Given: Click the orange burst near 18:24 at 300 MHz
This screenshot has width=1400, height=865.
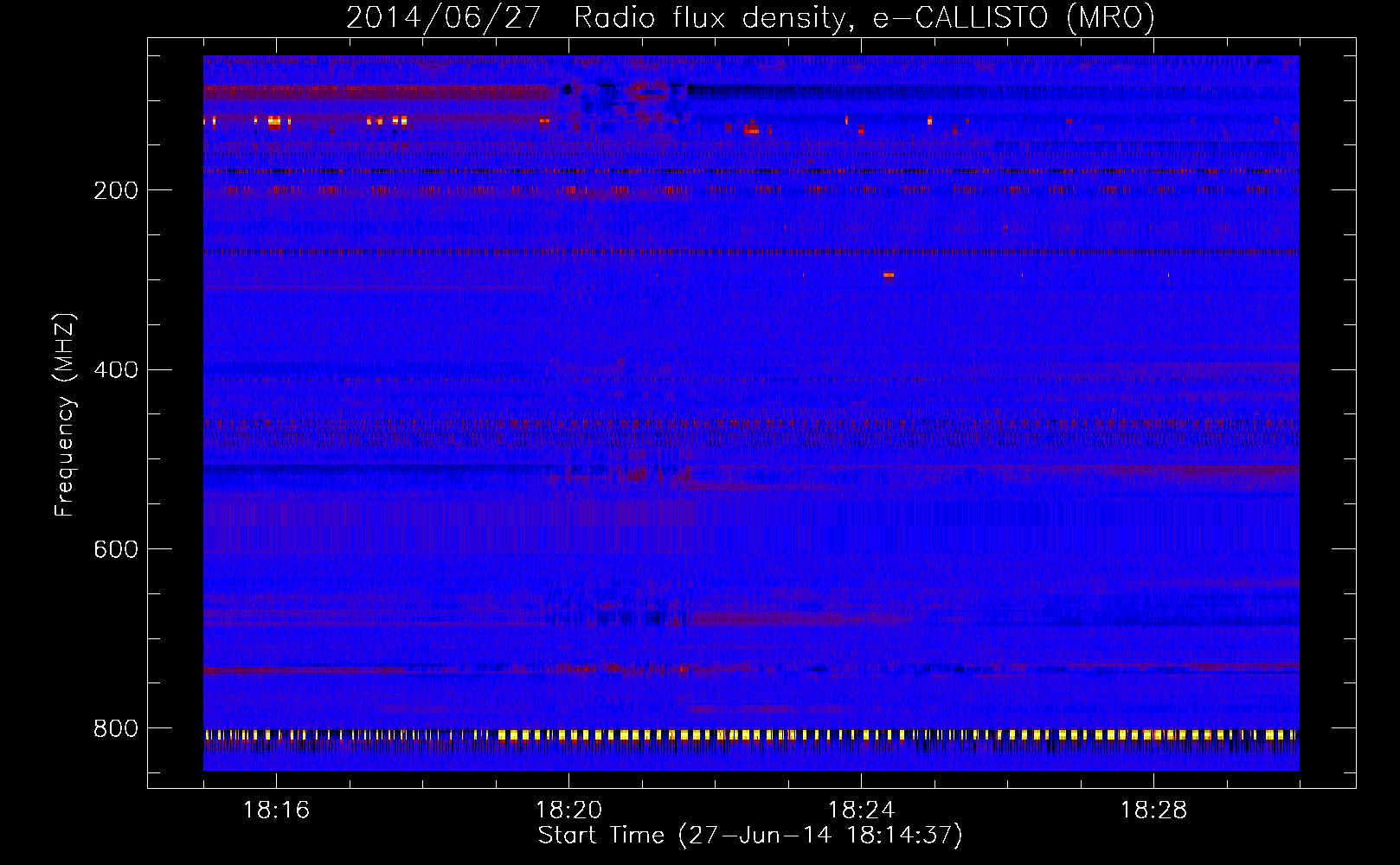Looking at the screenshot, I should [889, 276].
